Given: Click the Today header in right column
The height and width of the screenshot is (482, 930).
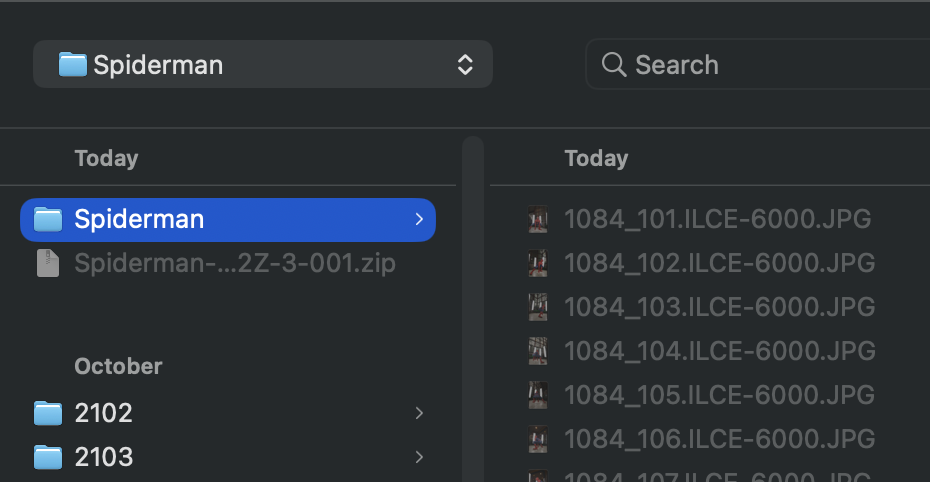Looking at the screenshot, I should coord(596,158).
